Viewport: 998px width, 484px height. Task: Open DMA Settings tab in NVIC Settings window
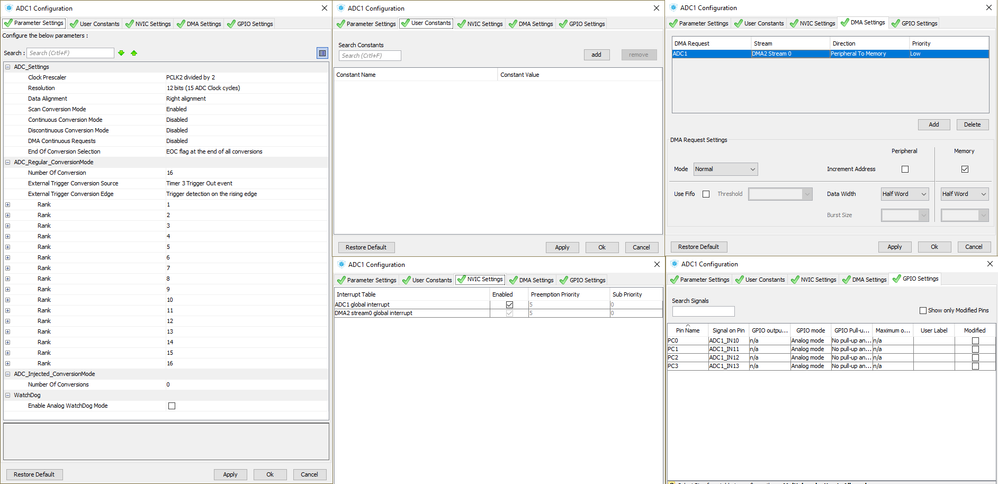(x=531, y=280)
